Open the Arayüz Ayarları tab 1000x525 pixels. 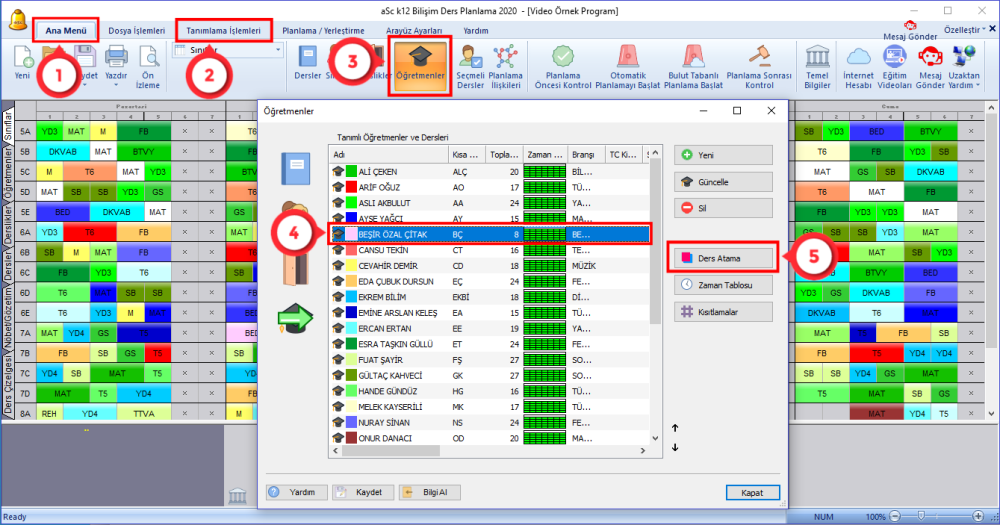[x=414, y=31]
